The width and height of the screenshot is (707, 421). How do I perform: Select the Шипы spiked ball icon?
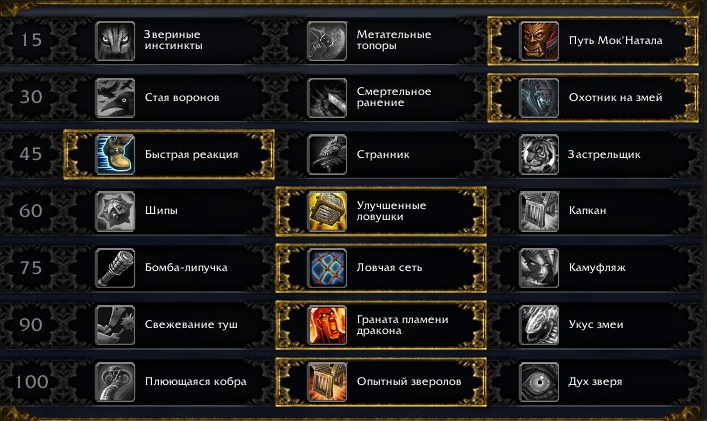(115, 211)
